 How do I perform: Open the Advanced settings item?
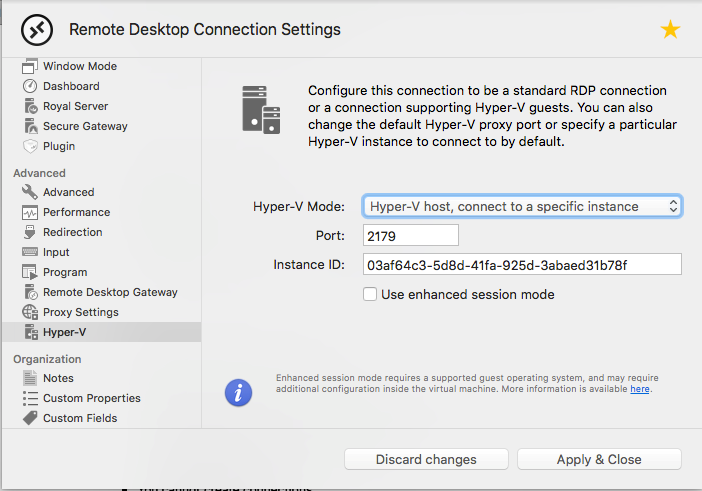coord(68,192)
